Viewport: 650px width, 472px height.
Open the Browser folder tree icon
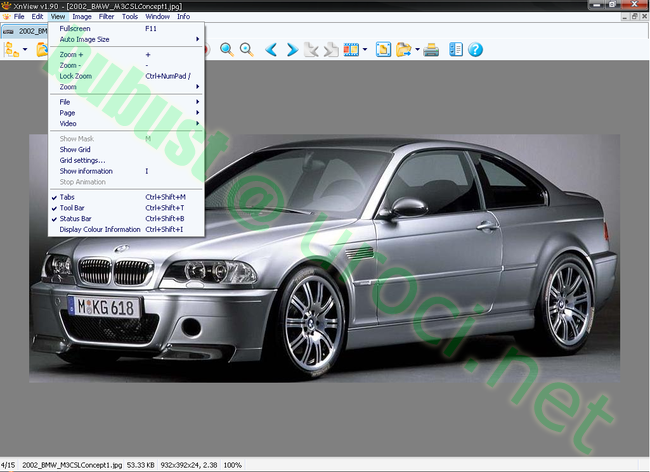tap(11, 50)
